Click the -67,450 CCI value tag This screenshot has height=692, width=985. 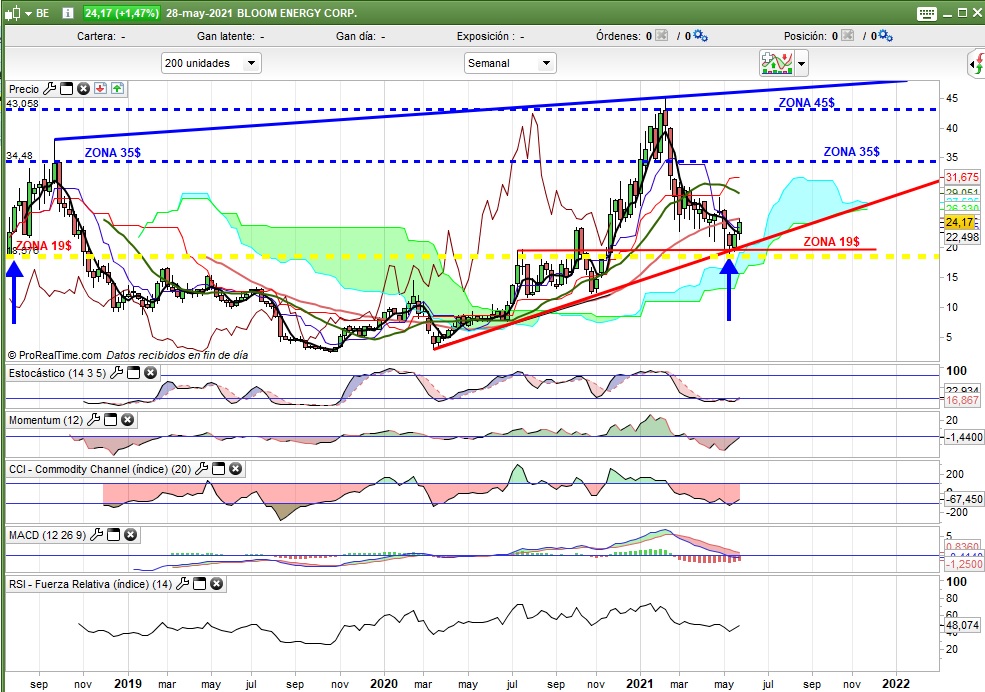tap(963, 499)
